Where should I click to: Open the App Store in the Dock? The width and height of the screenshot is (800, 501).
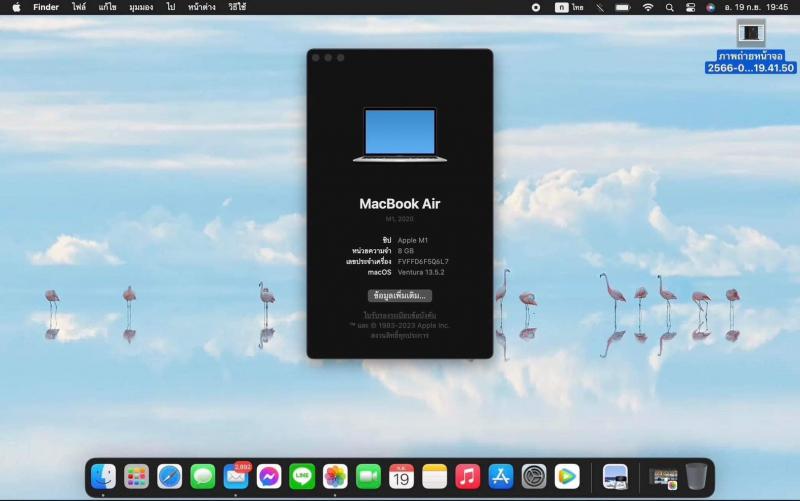click(501, 477)
